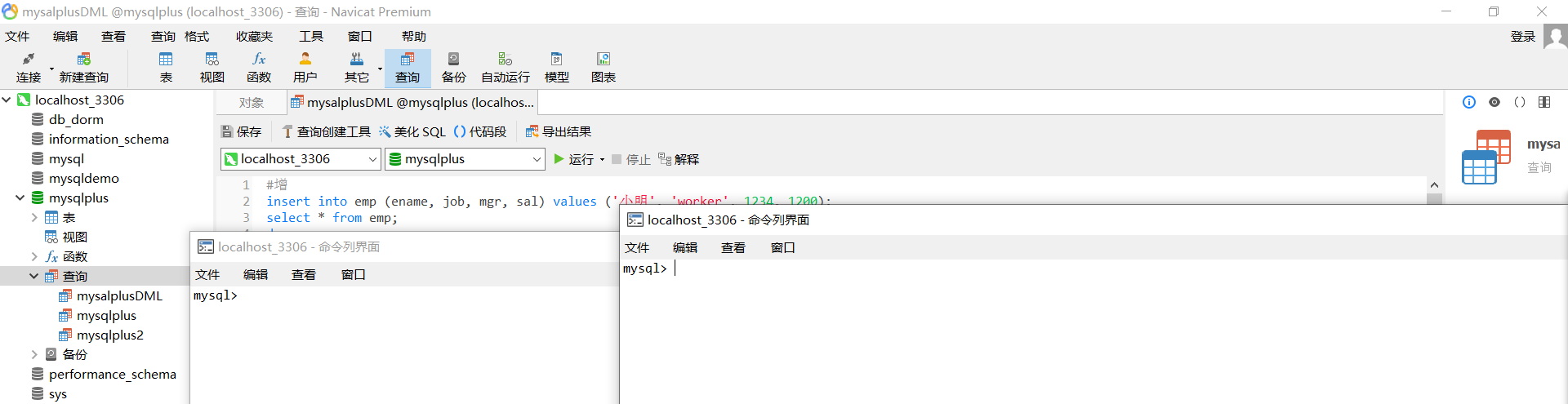Screen dimensions: 1568x404
Task: Open the 文件 menu in main window
Action: [x=17, y=36]
